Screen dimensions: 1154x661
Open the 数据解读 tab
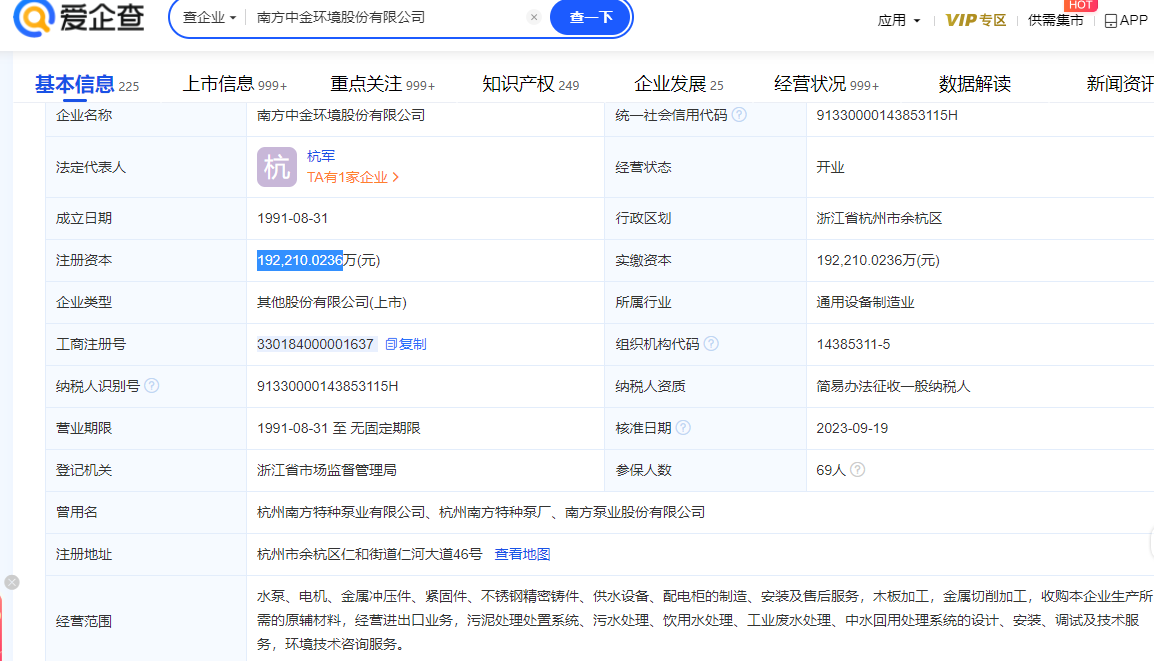[x=974, y=84]
